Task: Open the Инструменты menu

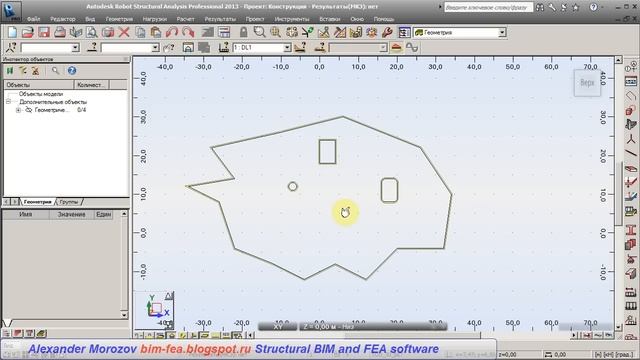Action: (292, 19)
